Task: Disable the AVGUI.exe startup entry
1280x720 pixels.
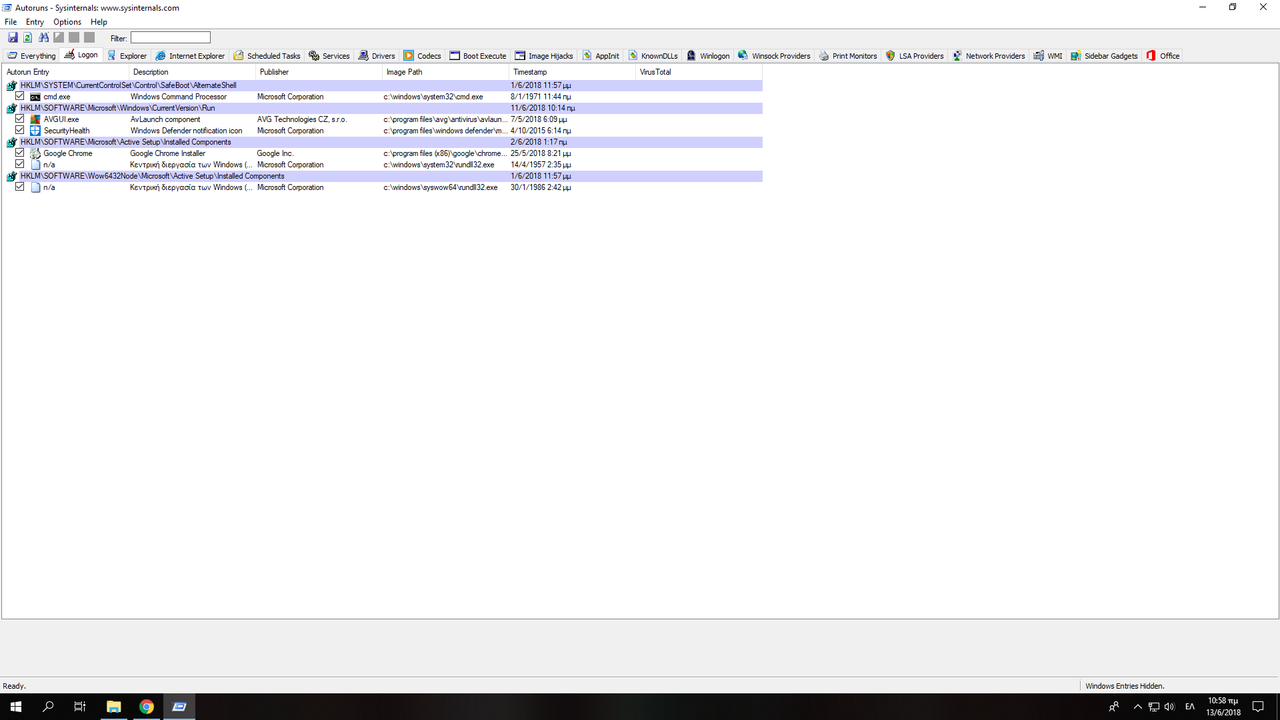Action: tap(20, 119)
